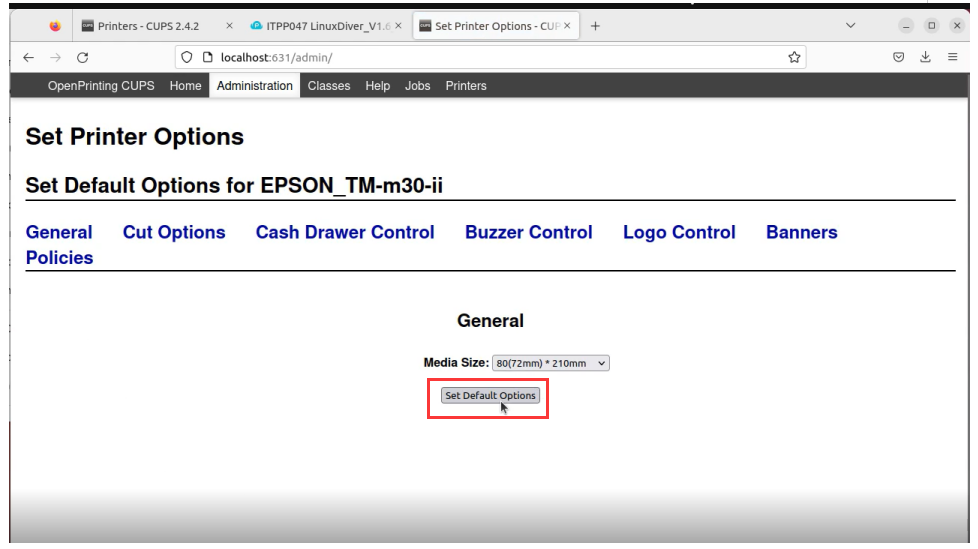Select the Set Printer Options tab
The image size is (978, 549).
(496, 26)
